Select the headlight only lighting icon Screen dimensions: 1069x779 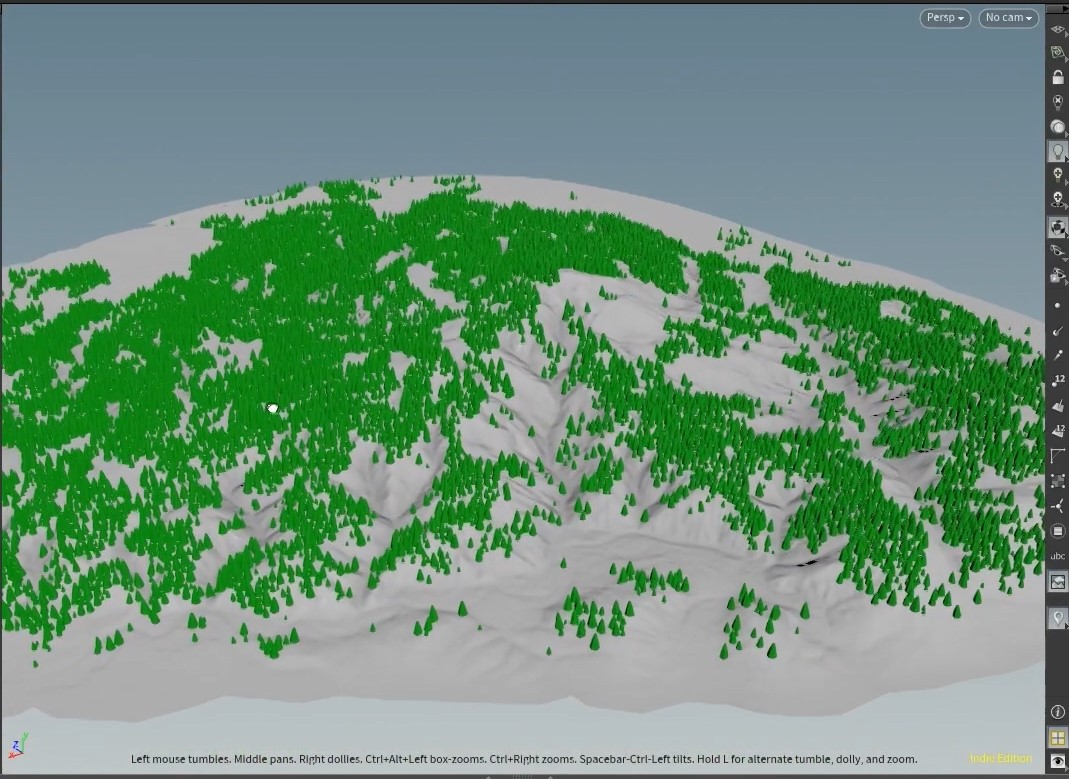click(1057, 127)
